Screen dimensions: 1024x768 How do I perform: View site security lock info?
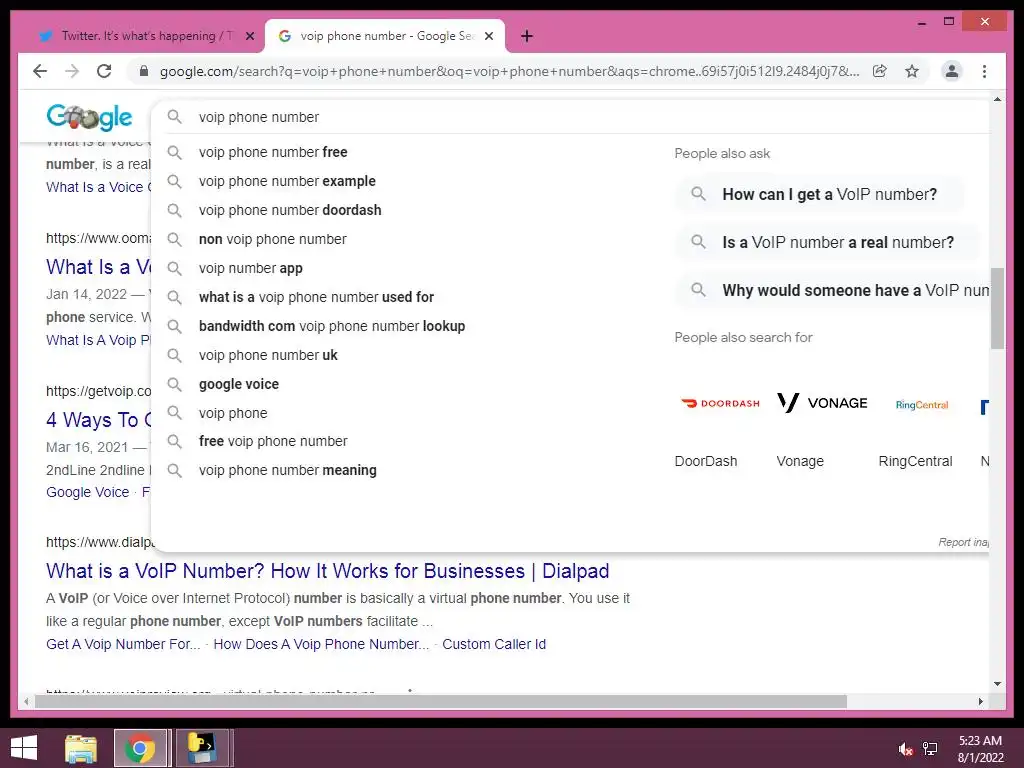click(x=144, y=71)
